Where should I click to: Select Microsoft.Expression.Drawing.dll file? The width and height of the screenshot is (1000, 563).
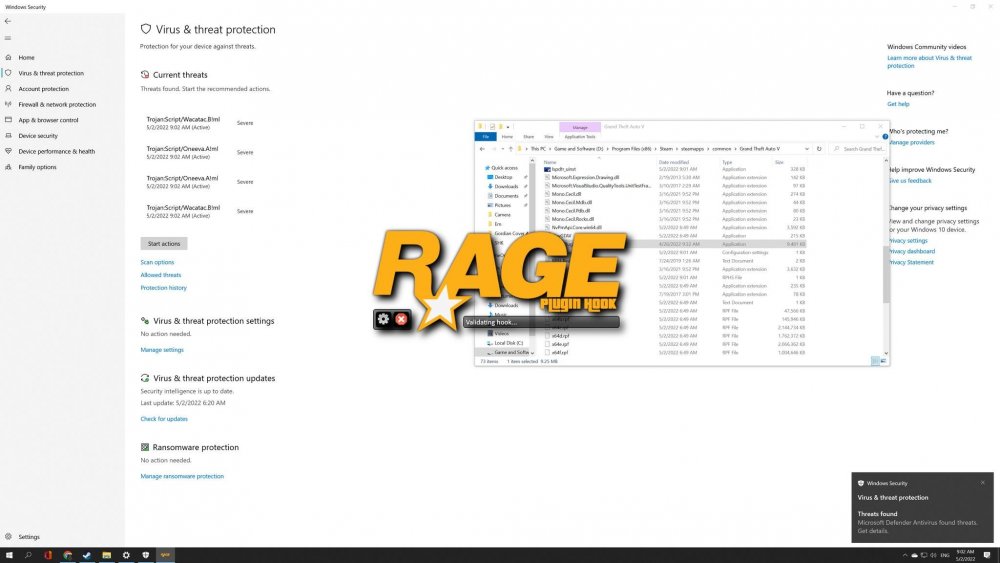(x=585, y=177)
